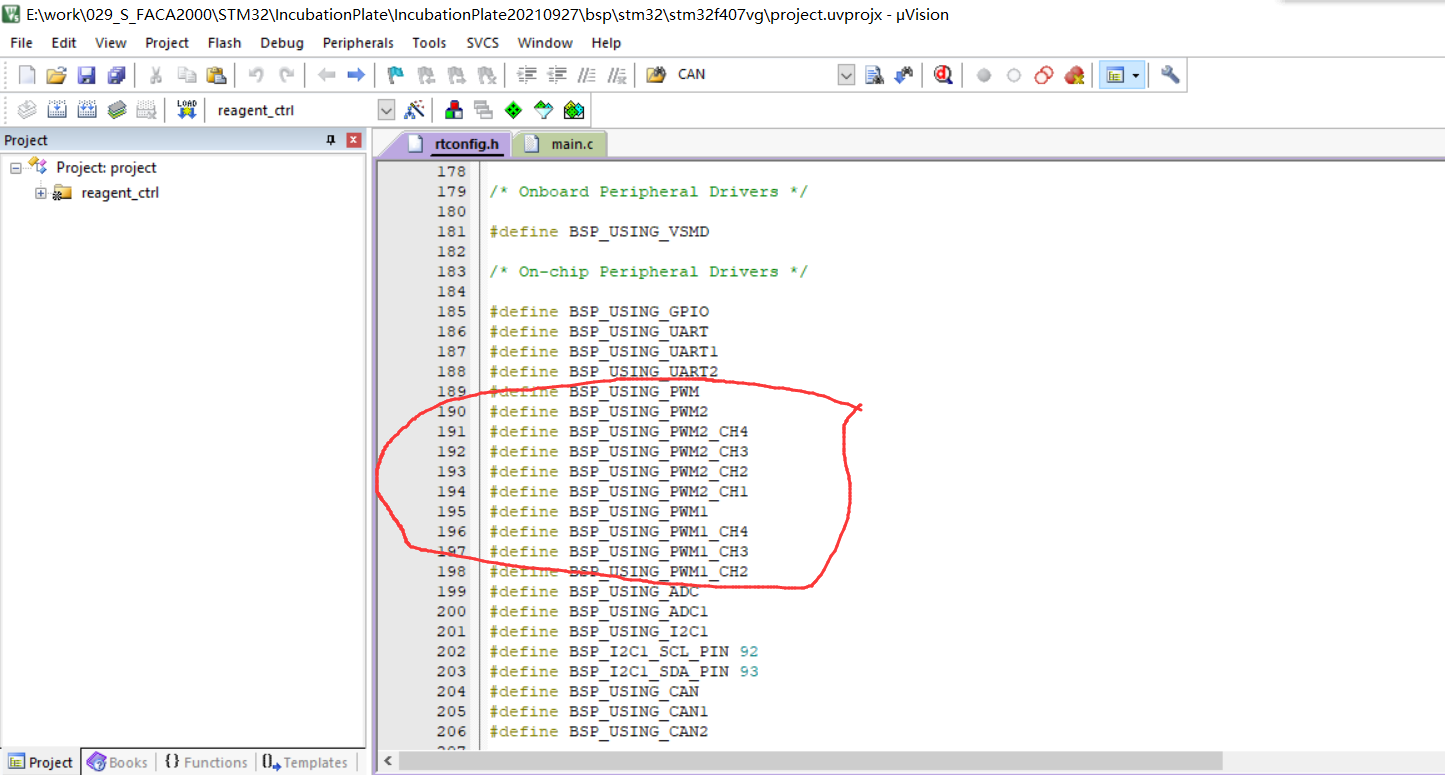Open the target selection dropdown
Screen dimensions: 1445x775
[385, 110]
